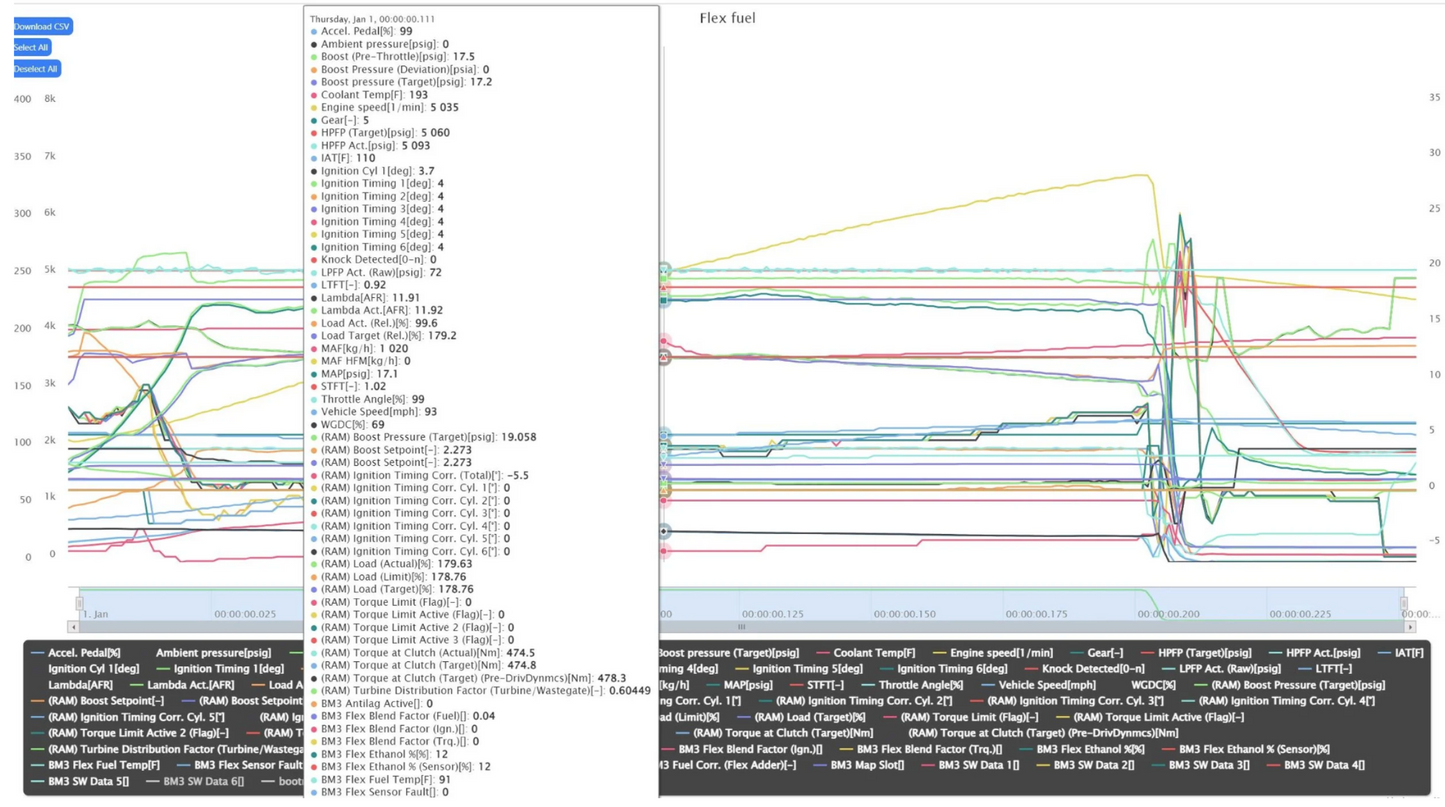Toggle the BM3 Map Slot[] legend item
The width and height of the screenshot is (1445, 807).
tap(866, 765)
